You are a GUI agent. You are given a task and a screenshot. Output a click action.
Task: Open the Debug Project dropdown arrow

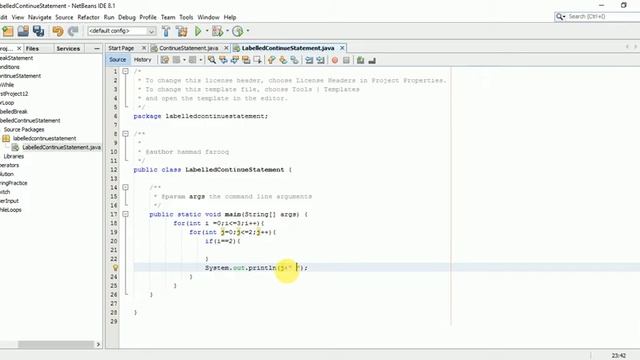[227, 31]
